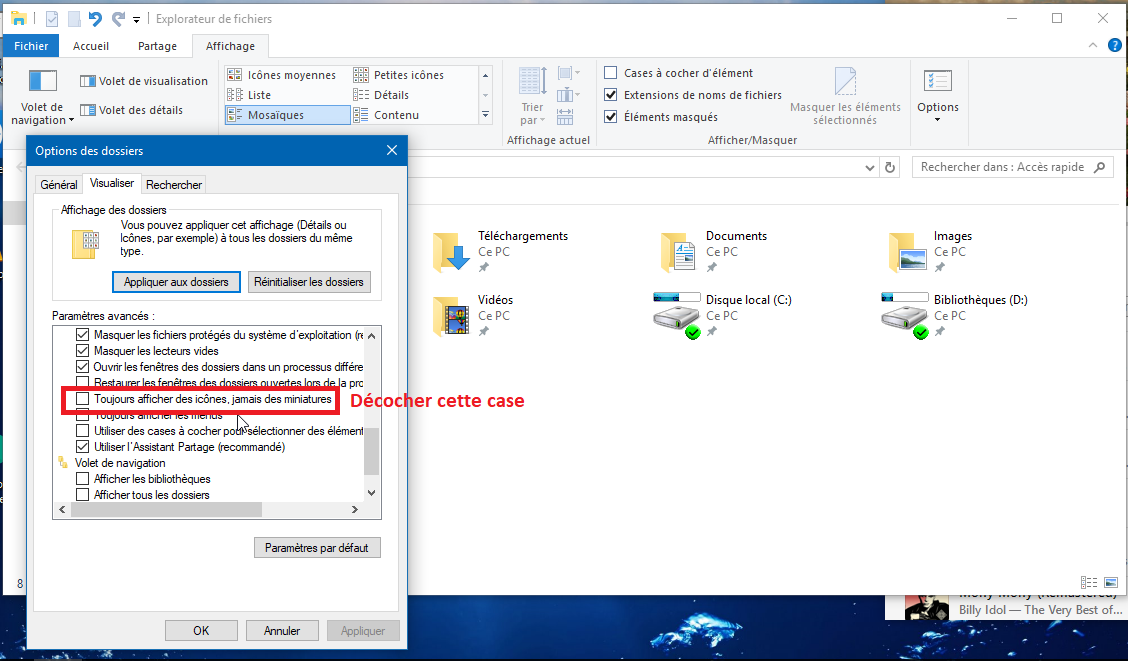
Task: Check Afficher les bibliothèques
Action: pos(83,479)
